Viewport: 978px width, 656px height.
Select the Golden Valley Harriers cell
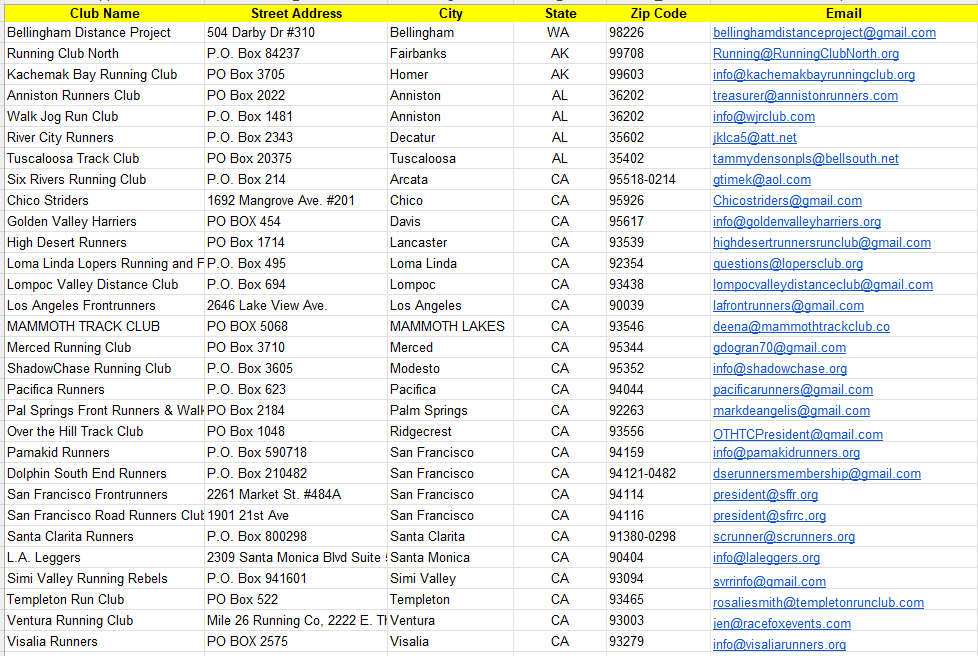pos(105,221)
